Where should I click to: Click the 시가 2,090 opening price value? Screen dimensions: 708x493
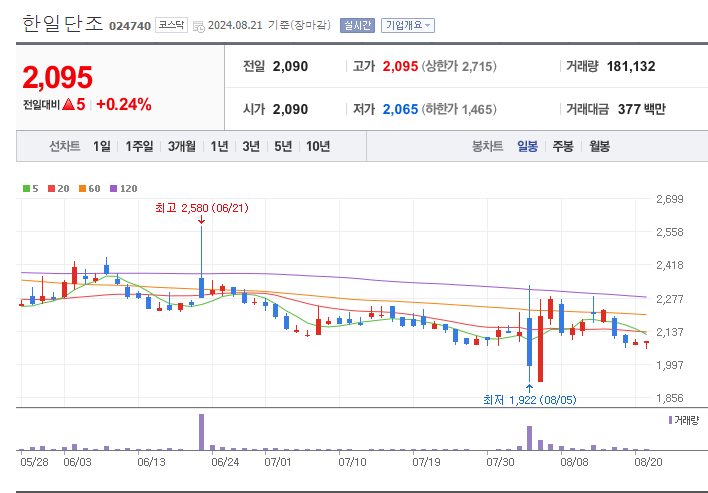pos(290,109)
